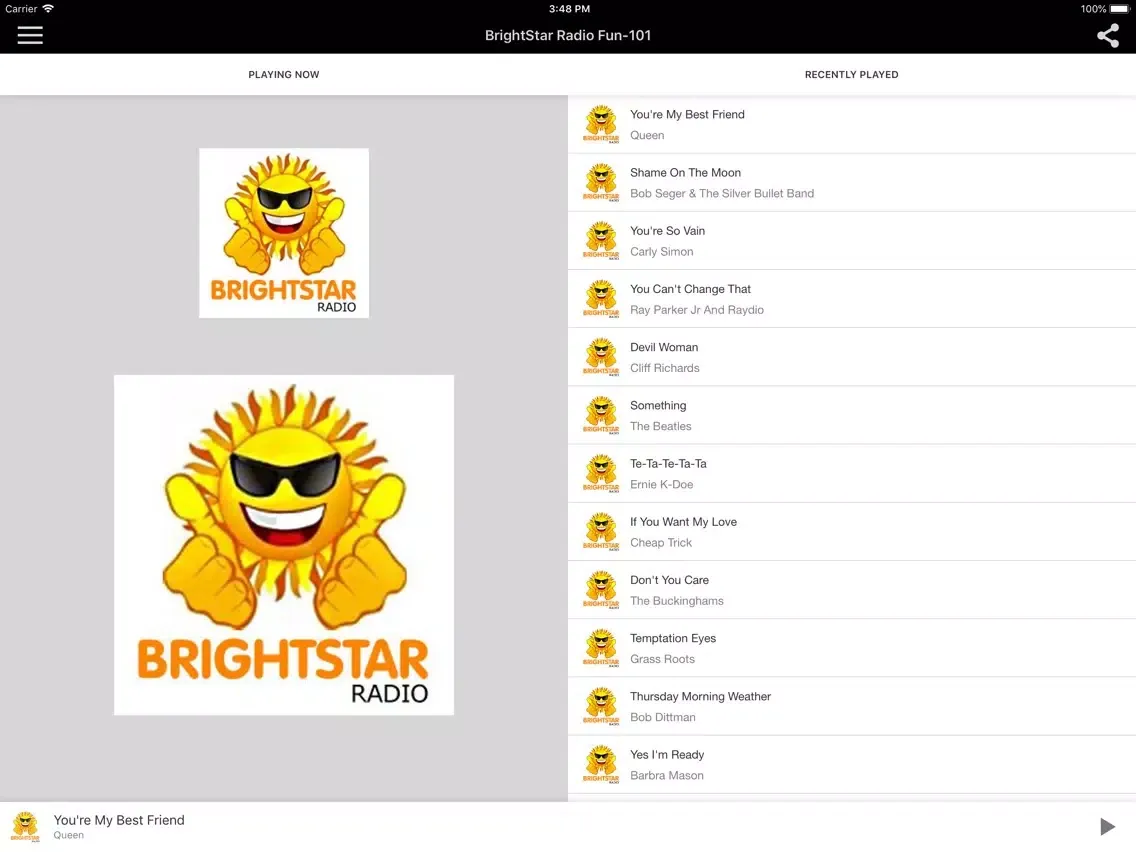Select the You Can't Change That title
This screenshot has width=1136, height=852.
pos(690,288)
